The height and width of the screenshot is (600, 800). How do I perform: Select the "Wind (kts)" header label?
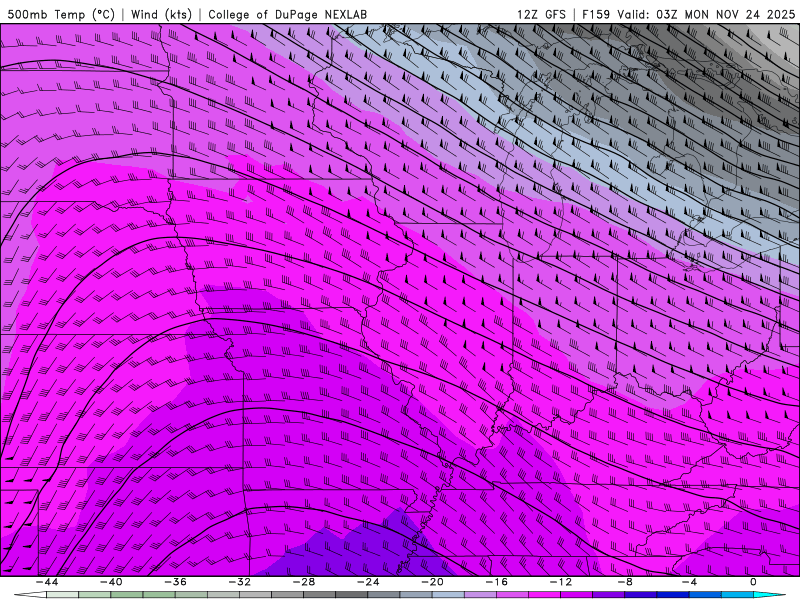click(161, 14)
